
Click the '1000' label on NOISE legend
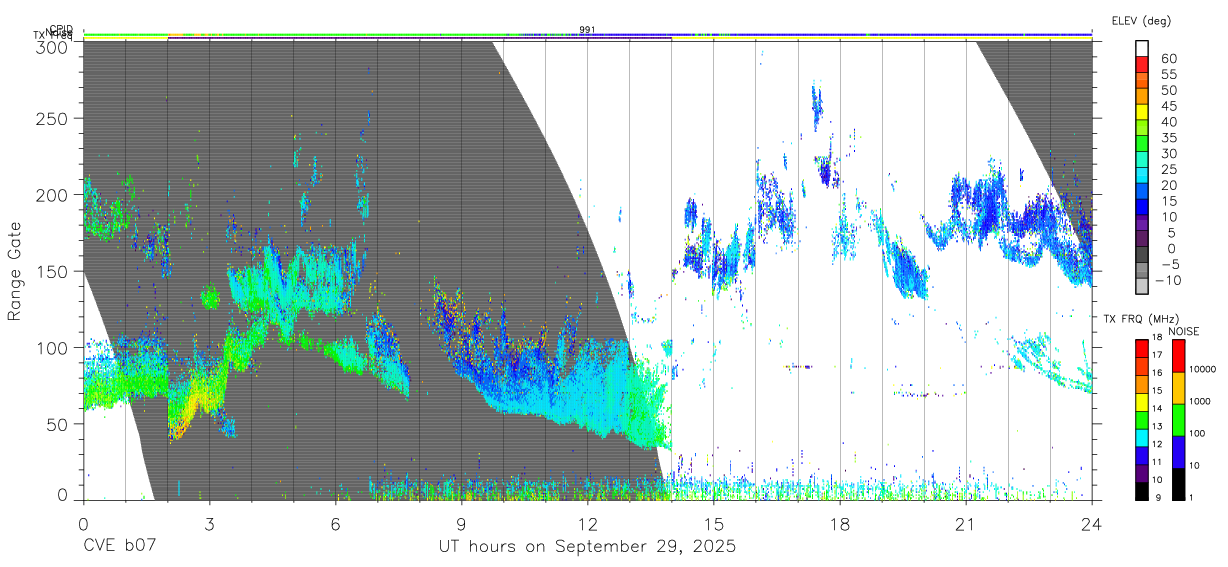(x=1202, y=402)
